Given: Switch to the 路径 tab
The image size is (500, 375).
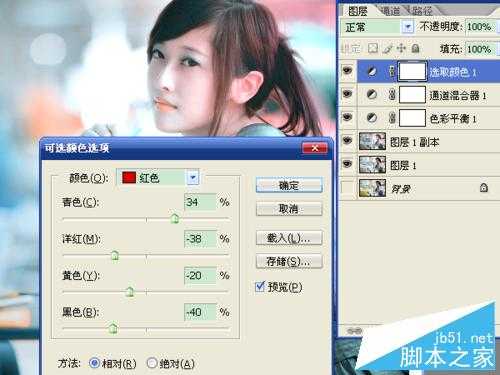Looking at the screenshot, I should [x=422, y=11].
